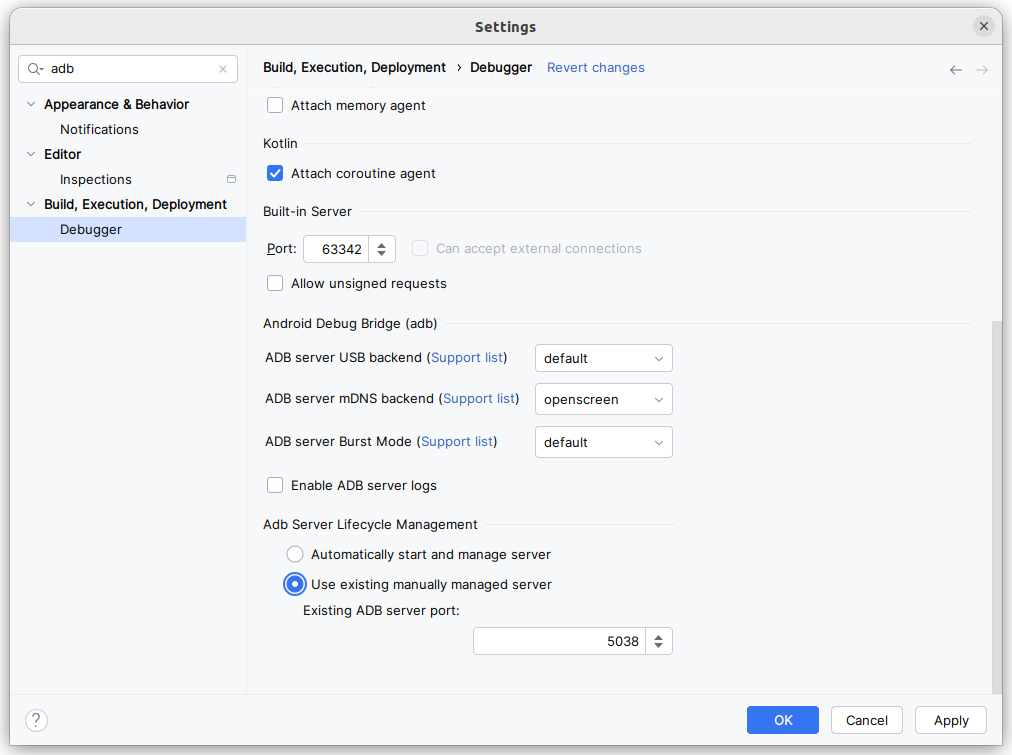
Task: Go back to previous settings page
Action: (956, 70)
